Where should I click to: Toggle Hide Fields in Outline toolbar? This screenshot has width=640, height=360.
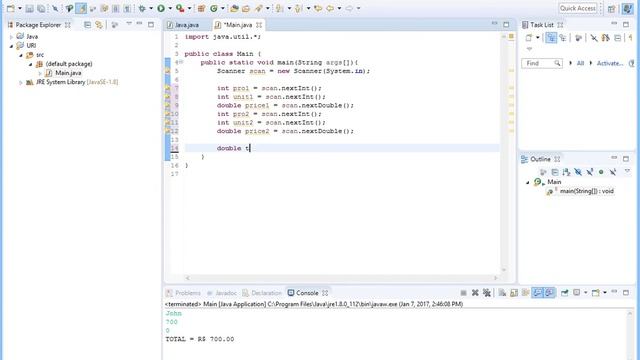578,172
